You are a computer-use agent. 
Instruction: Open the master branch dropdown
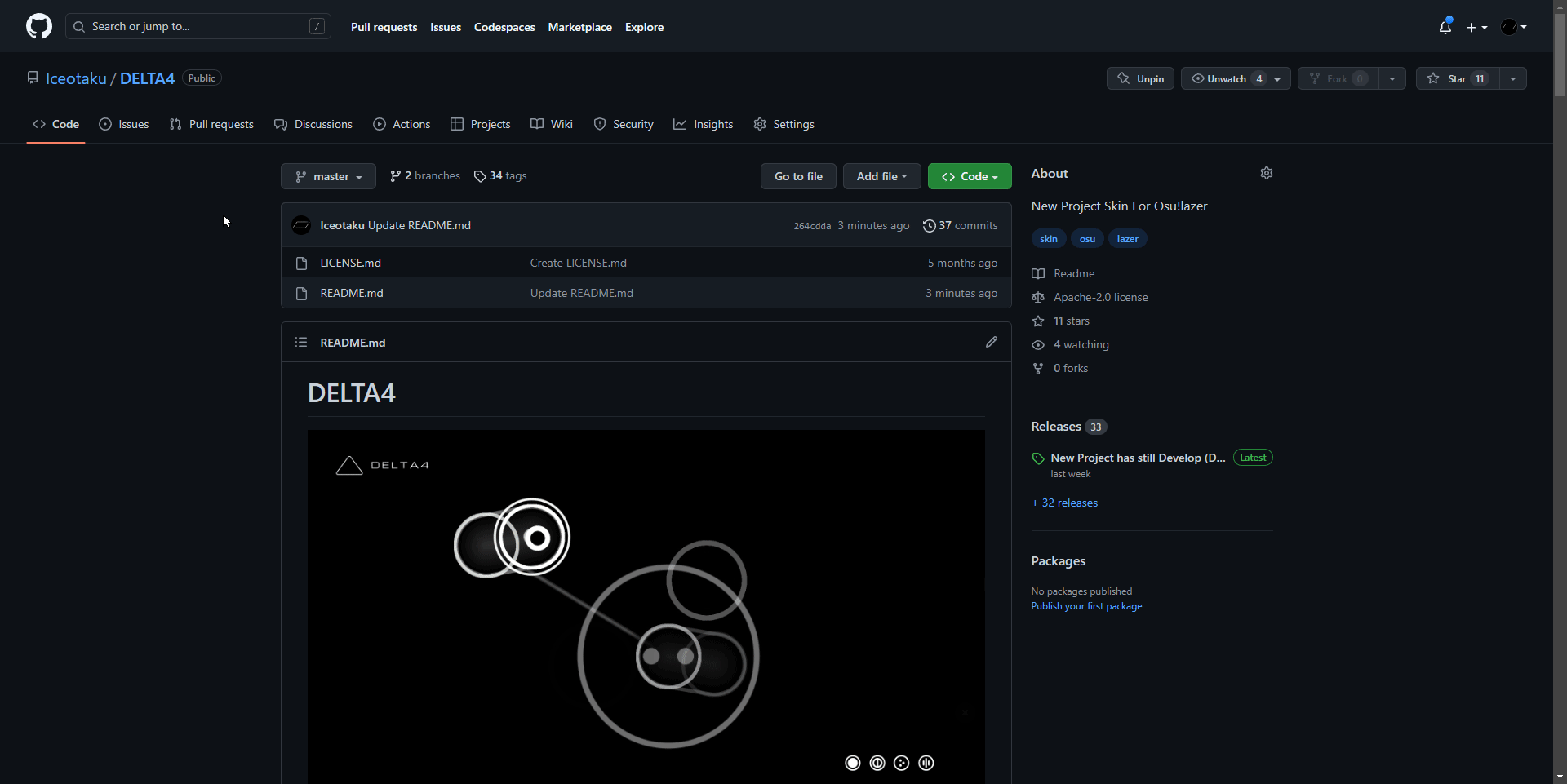coord(327,175)
